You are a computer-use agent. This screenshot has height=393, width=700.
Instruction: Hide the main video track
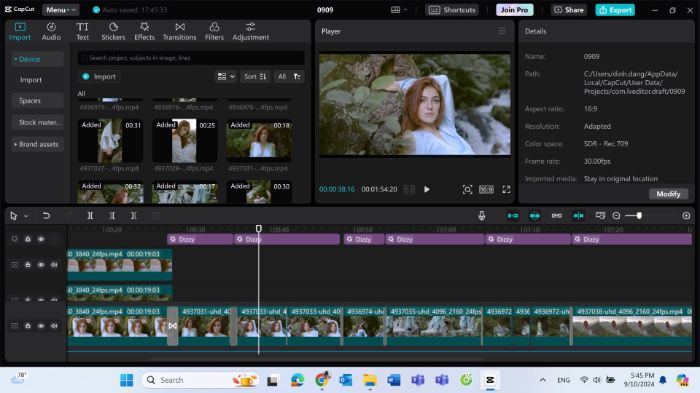click(x=41, y=326)
